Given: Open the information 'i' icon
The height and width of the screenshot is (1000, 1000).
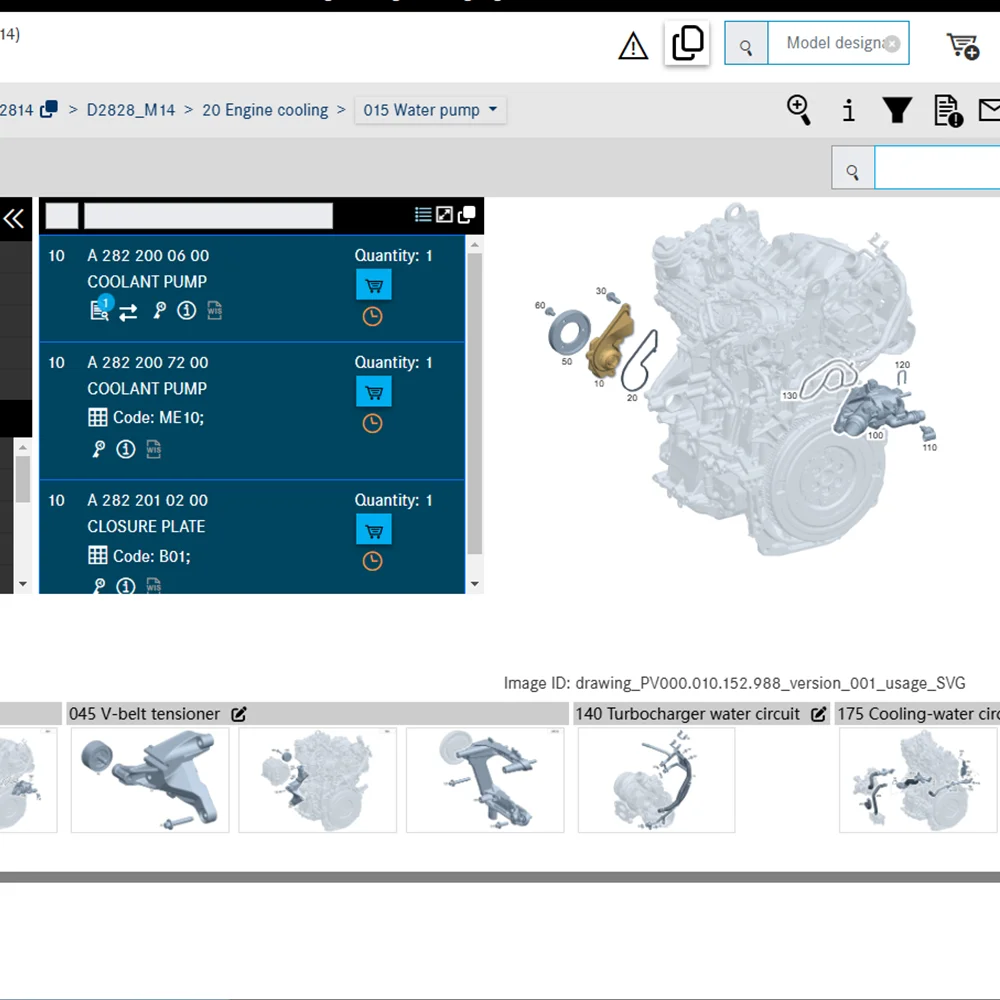Looking at the screenshot, I should 848,110.
